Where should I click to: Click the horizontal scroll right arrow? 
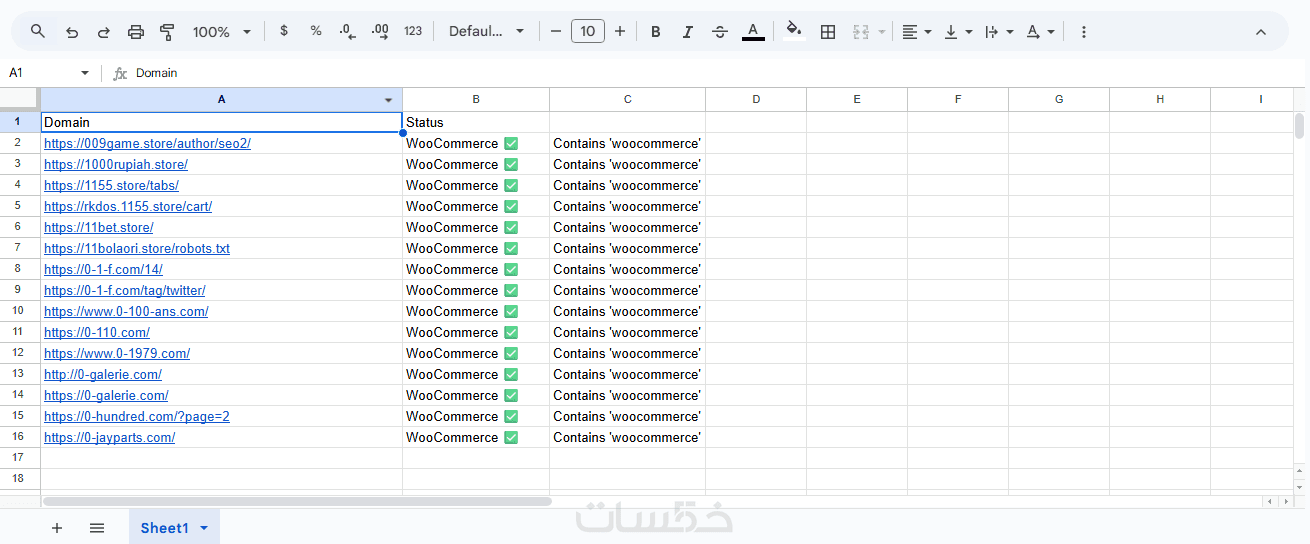click(1285, 501)
